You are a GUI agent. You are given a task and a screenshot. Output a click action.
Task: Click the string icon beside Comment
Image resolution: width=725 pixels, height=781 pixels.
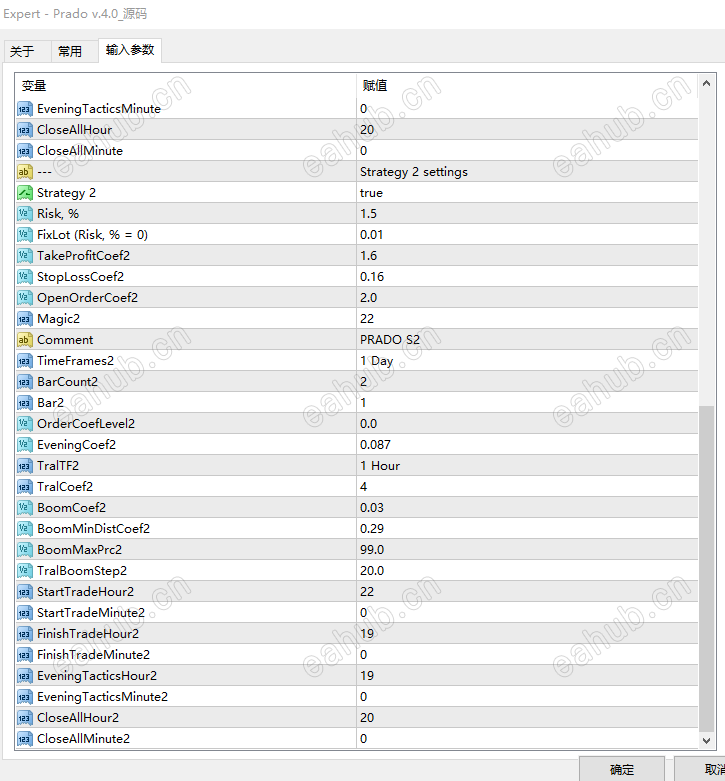pos(25,340)
